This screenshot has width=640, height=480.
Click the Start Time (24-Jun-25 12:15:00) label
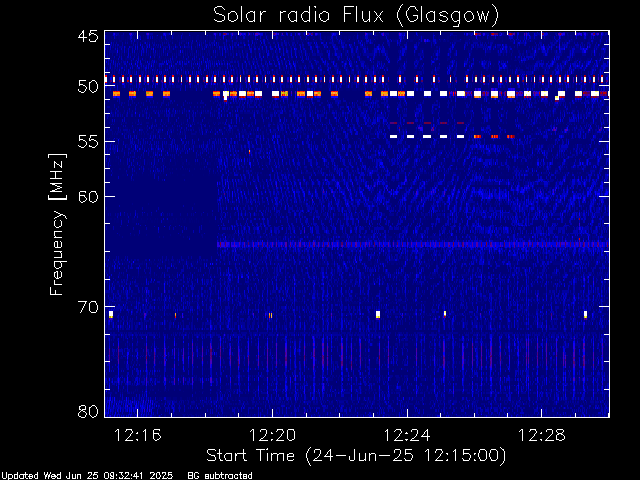click(356, 456)
